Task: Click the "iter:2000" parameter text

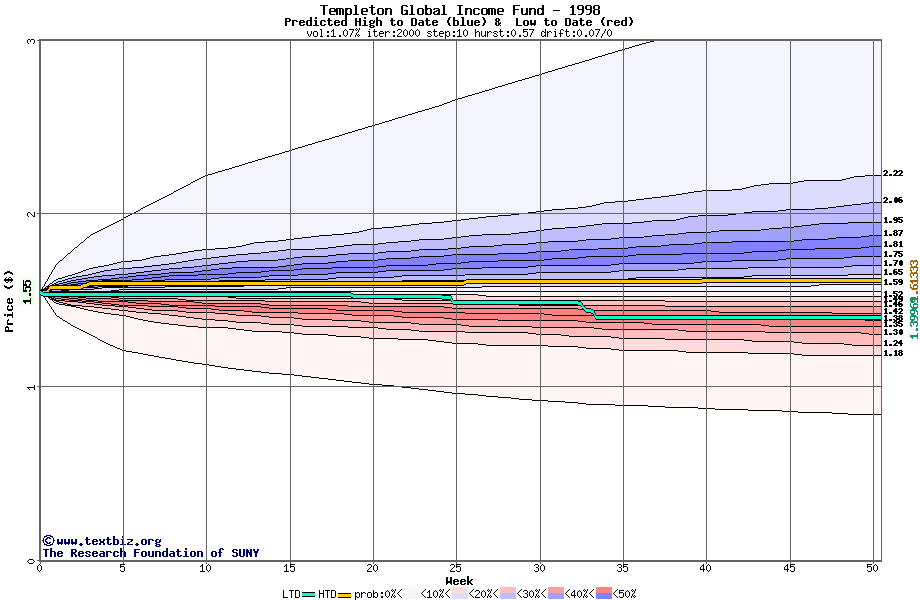Action: 394,33
